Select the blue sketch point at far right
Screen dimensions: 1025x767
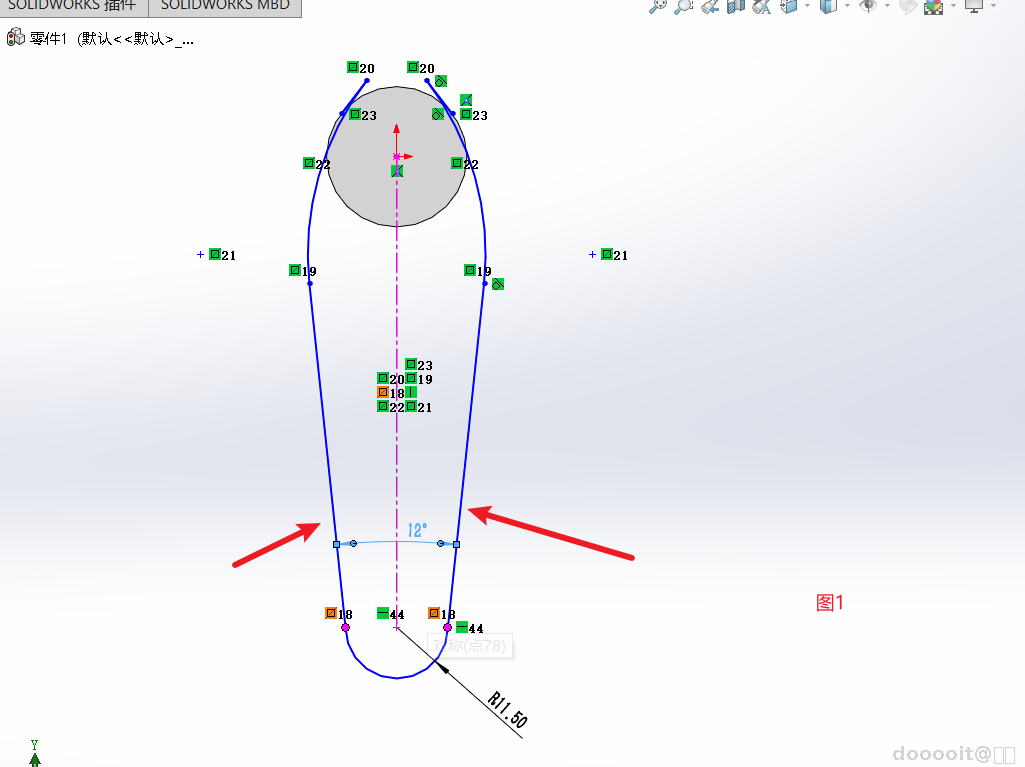click(x=592, y=254)
